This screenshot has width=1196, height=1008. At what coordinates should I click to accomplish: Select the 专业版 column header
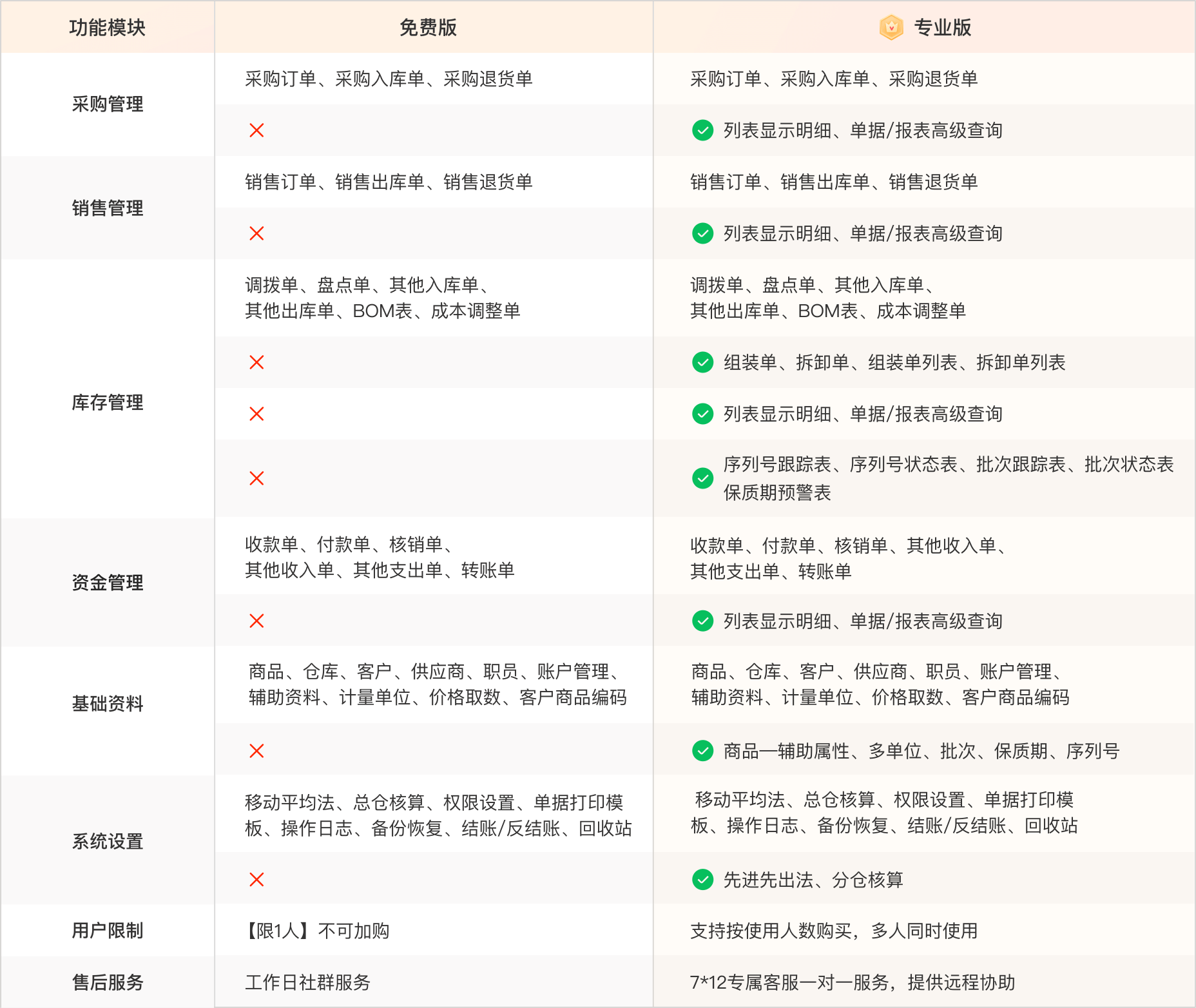click(942, 28)
